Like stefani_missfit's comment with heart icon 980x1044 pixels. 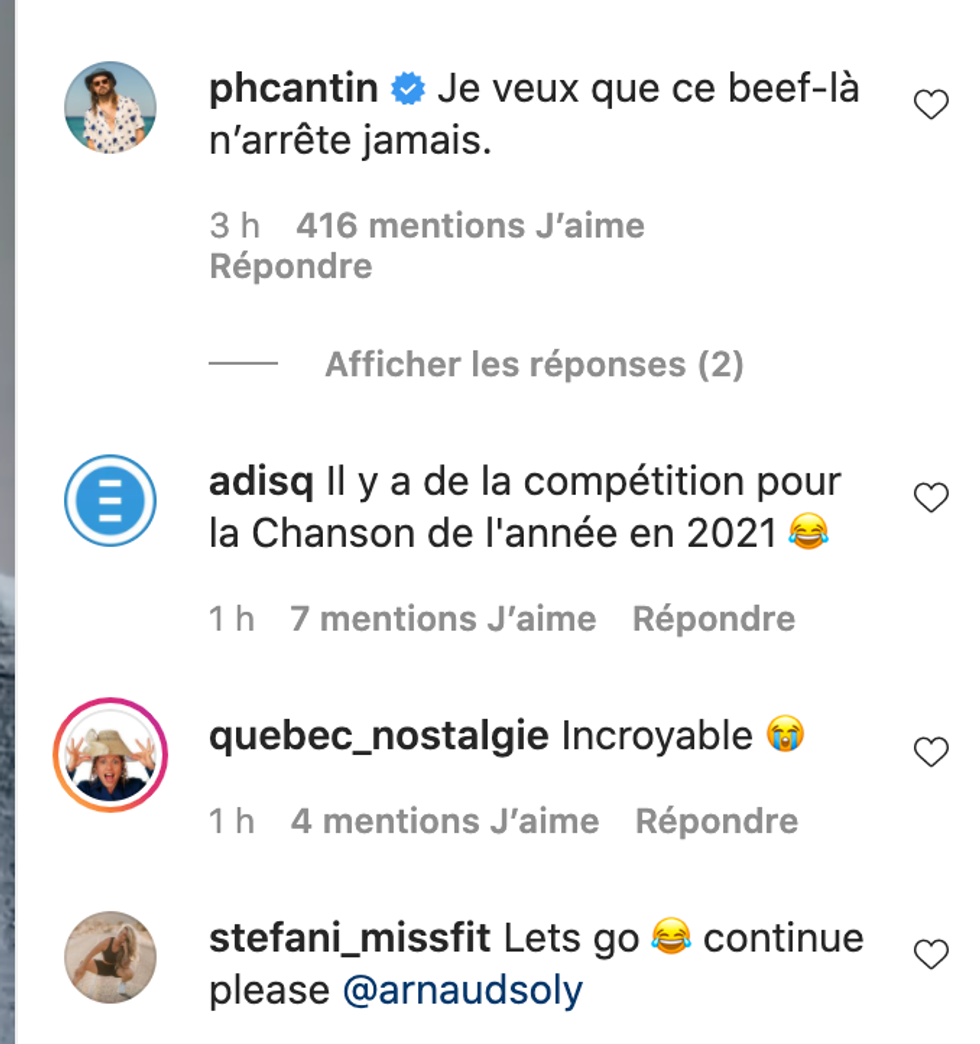(931, 954)
